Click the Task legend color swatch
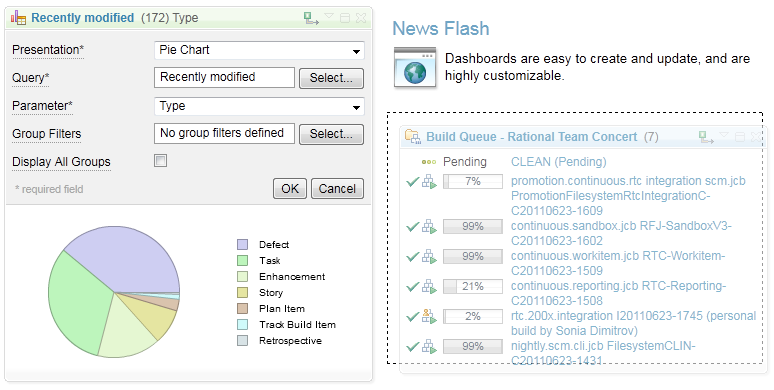The image size is (774, 390). [x=242, y=260]
